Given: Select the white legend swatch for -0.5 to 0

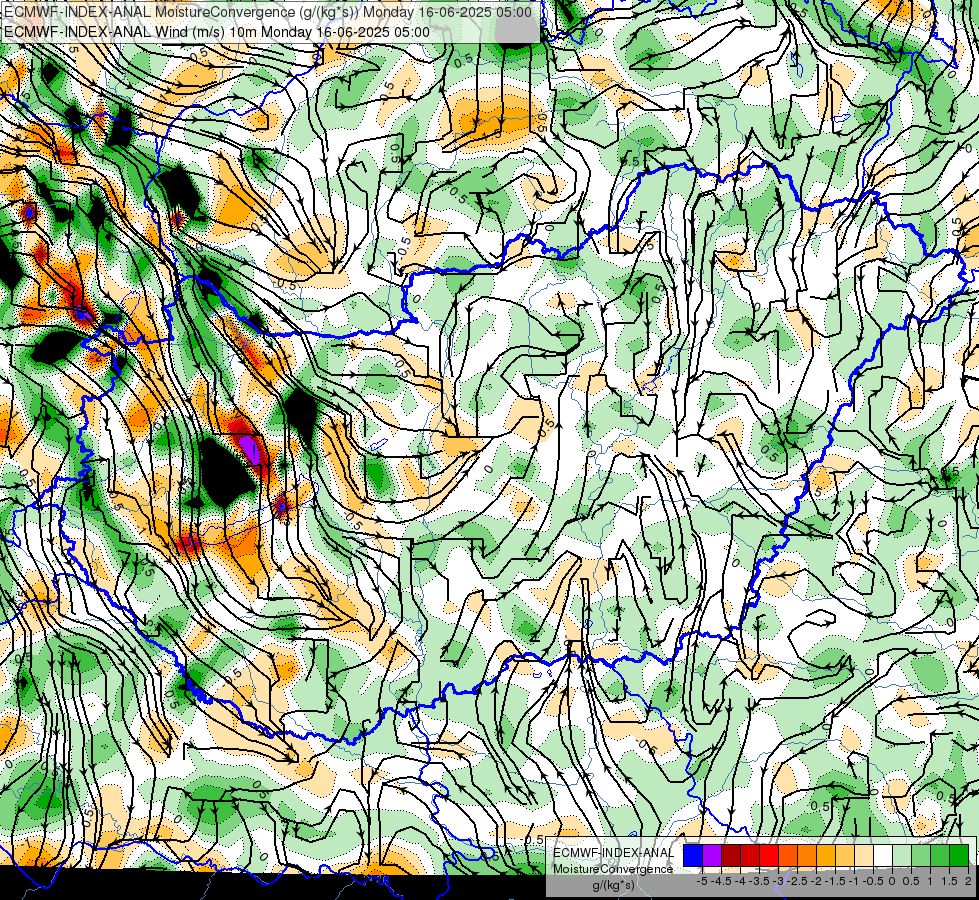Looking at the screenshot, I should pyautogui.click(x=883, y=855).
